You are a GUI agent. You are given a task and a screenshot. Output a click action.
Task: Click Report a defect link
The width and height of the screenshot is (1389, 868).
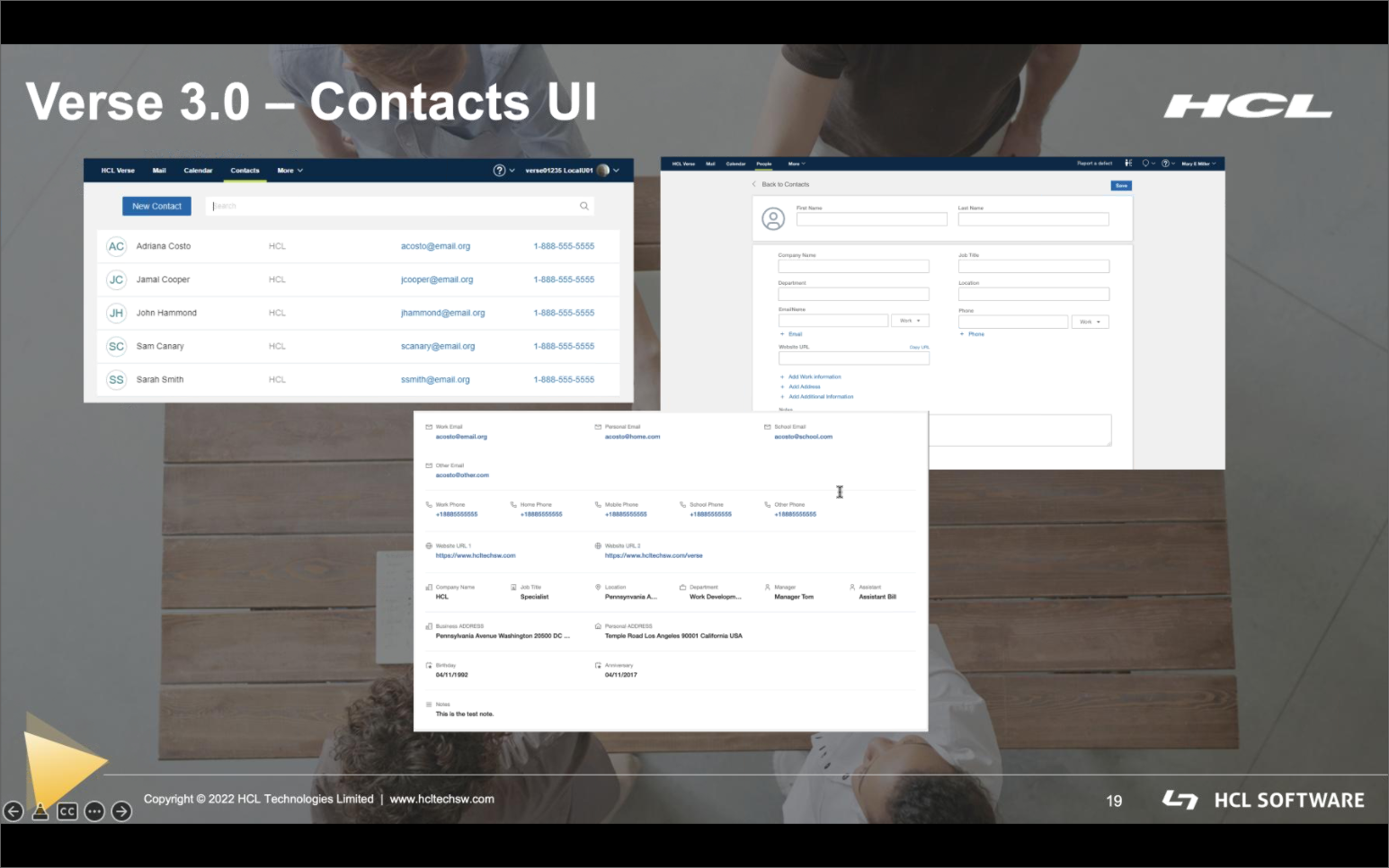click(x=1094, y=164)
